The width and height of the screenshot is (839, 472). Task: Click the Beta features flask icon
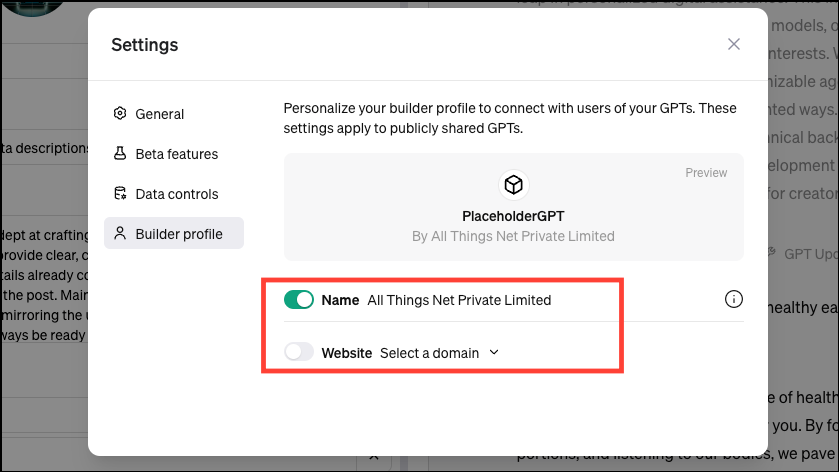(x=120, y=154)
